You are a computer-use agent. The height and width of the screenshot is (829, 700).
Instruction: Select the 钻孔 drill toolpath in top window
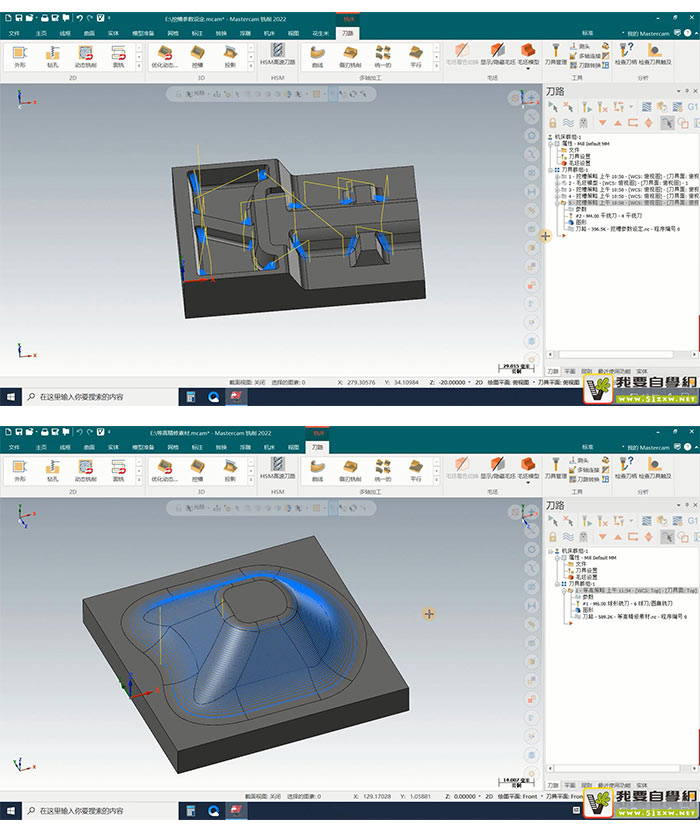(x=52, y=57)
